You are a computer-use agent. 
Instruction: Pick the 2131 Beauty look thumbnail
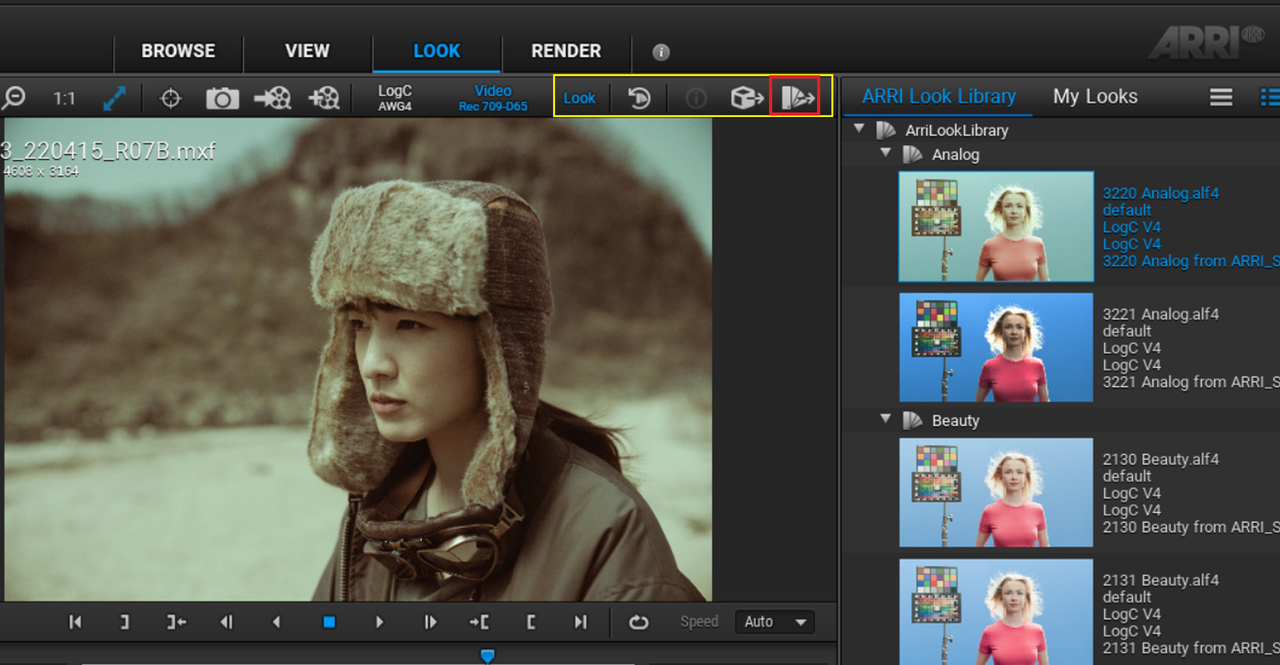tap(996, 612)
